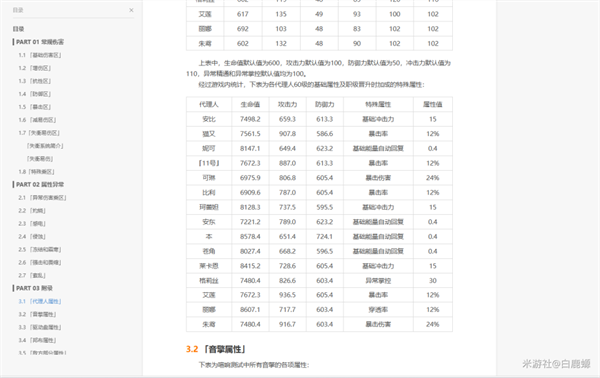Select attack value 916.7
600x378 pixels.
(x=287, y=324)
